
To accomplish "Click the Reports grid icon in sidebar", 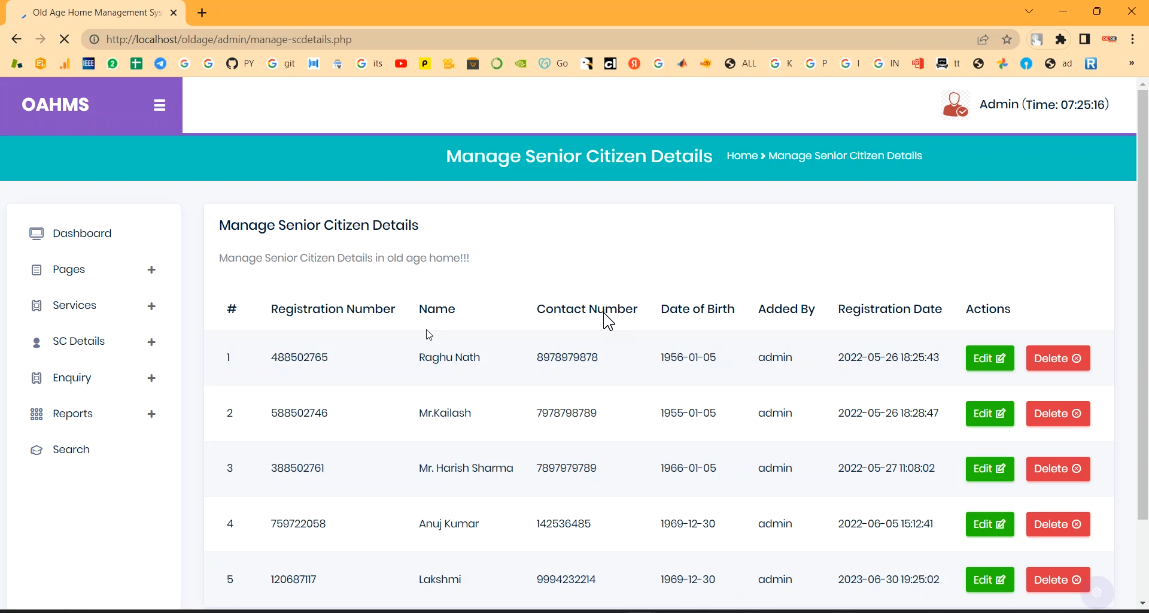I will pos(37,414).
